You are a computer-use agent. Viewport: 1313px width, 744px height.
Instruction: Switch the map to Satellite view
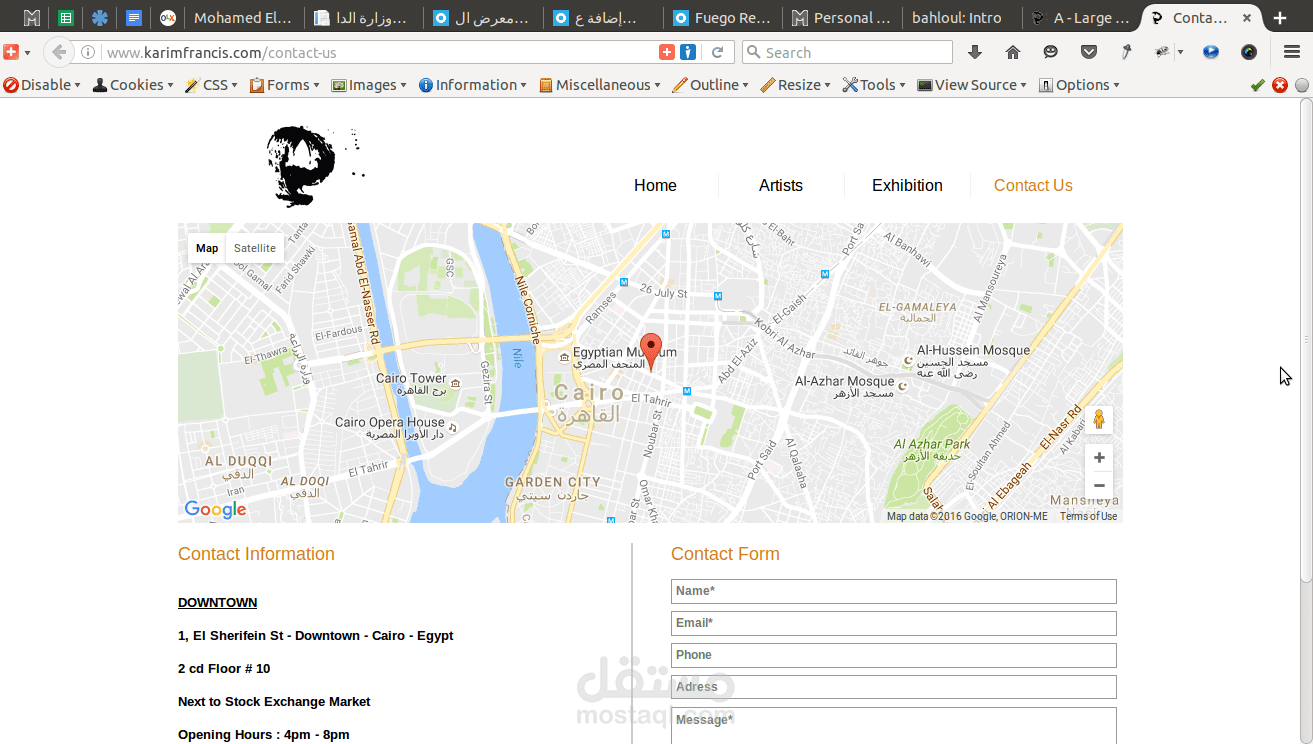[255, 248]
